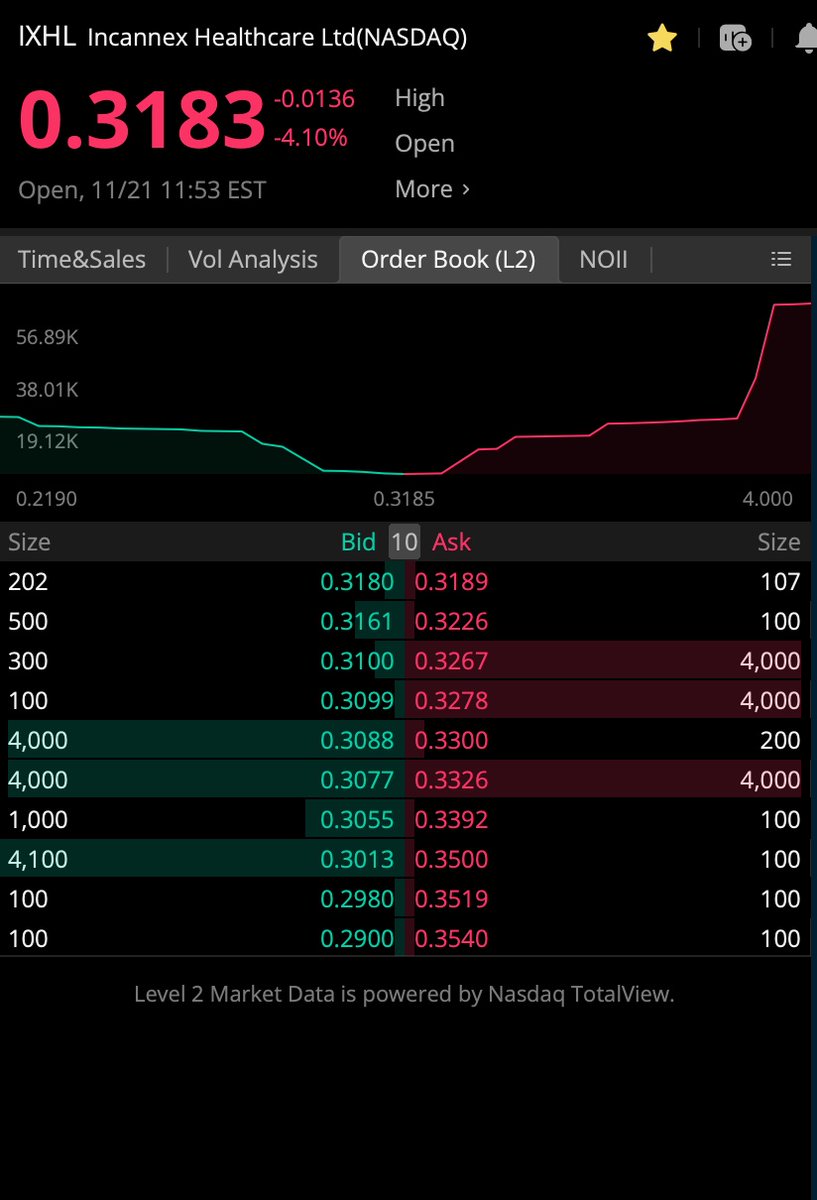Viewport: 817px width, 1200px height.
Task: Click the Level 2 Market Data notice
Action: tap(404, 995)
